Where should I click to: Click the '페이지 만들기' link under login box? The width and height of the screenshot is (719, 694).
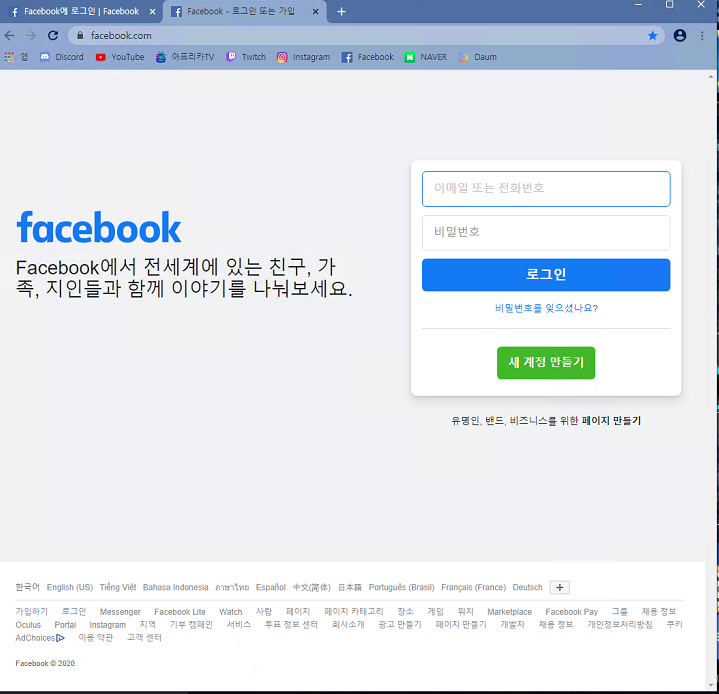click(x=611, y=421)
